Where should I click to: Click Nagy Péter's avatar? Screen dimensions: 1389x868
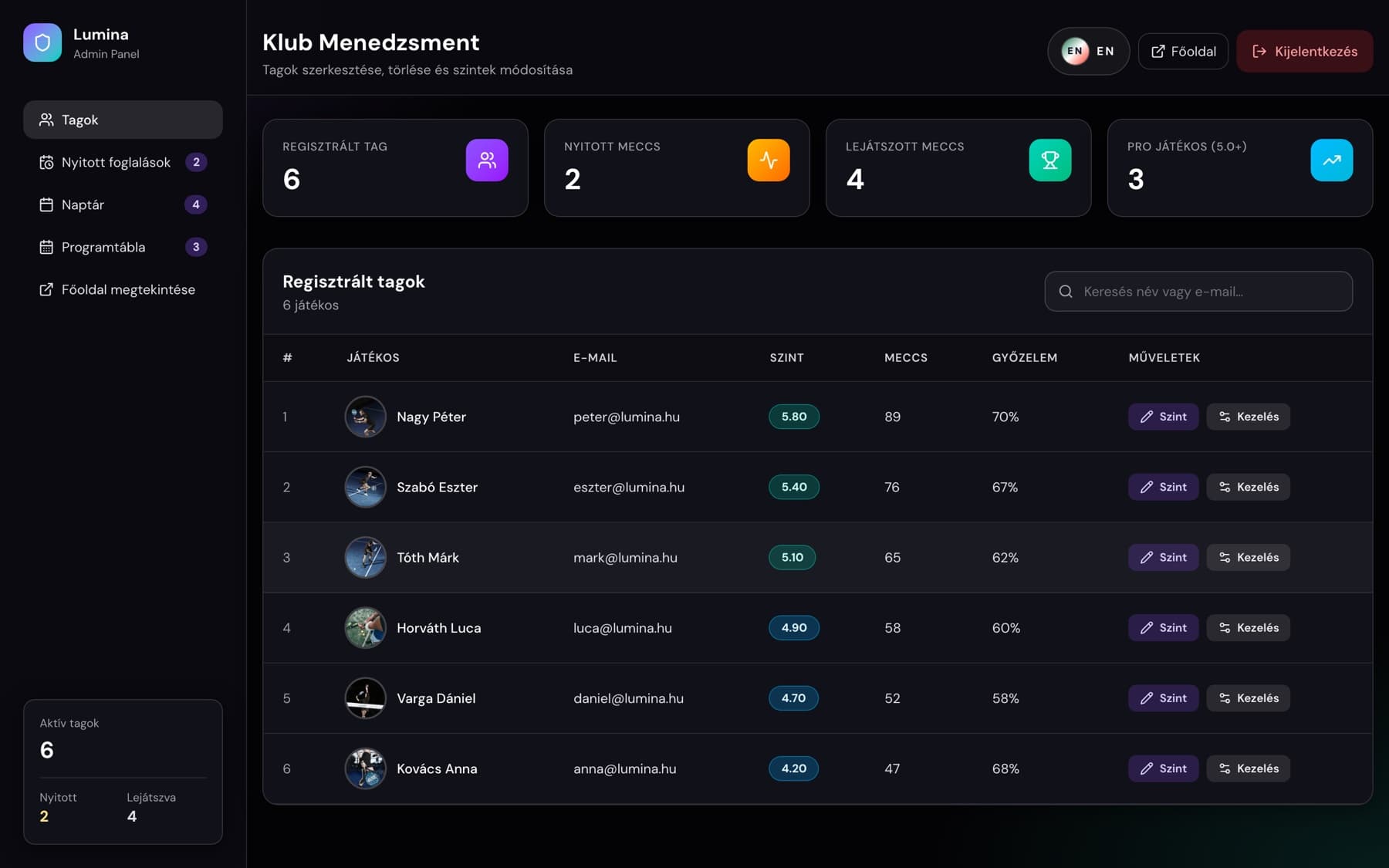coord(365,417)
